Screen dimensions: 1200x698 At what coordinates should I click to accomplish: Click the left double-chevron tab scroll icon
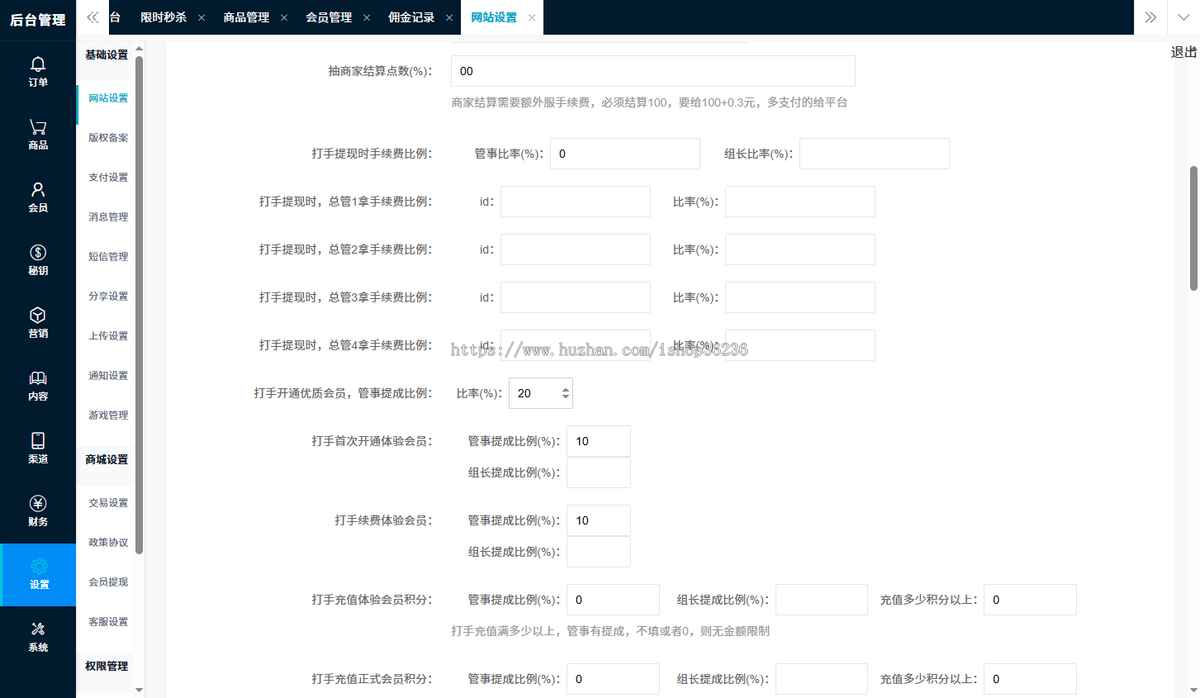click(x=93, y=17)
